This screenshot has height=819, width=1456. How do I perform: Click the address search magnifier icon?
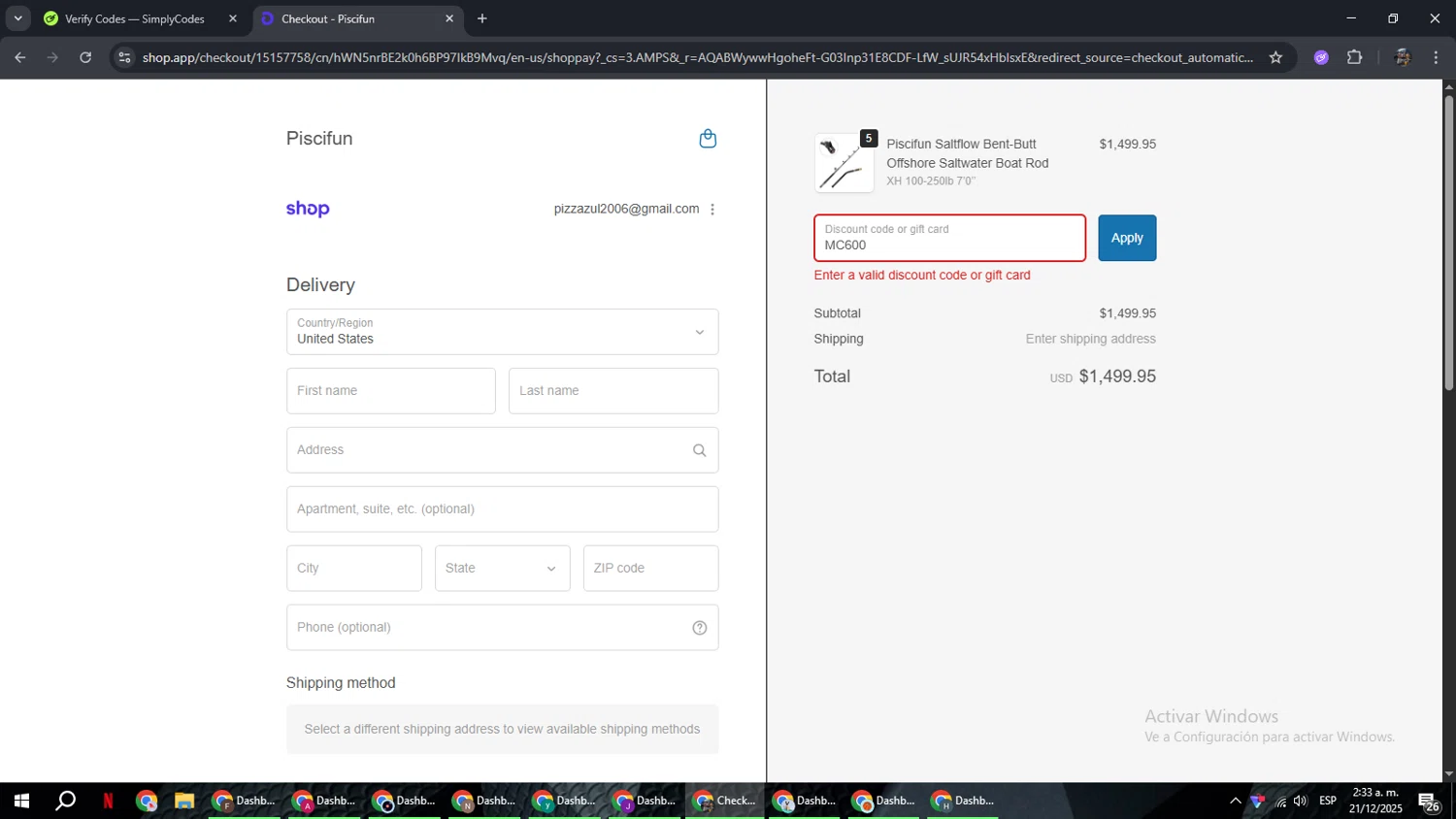point(699,450)
